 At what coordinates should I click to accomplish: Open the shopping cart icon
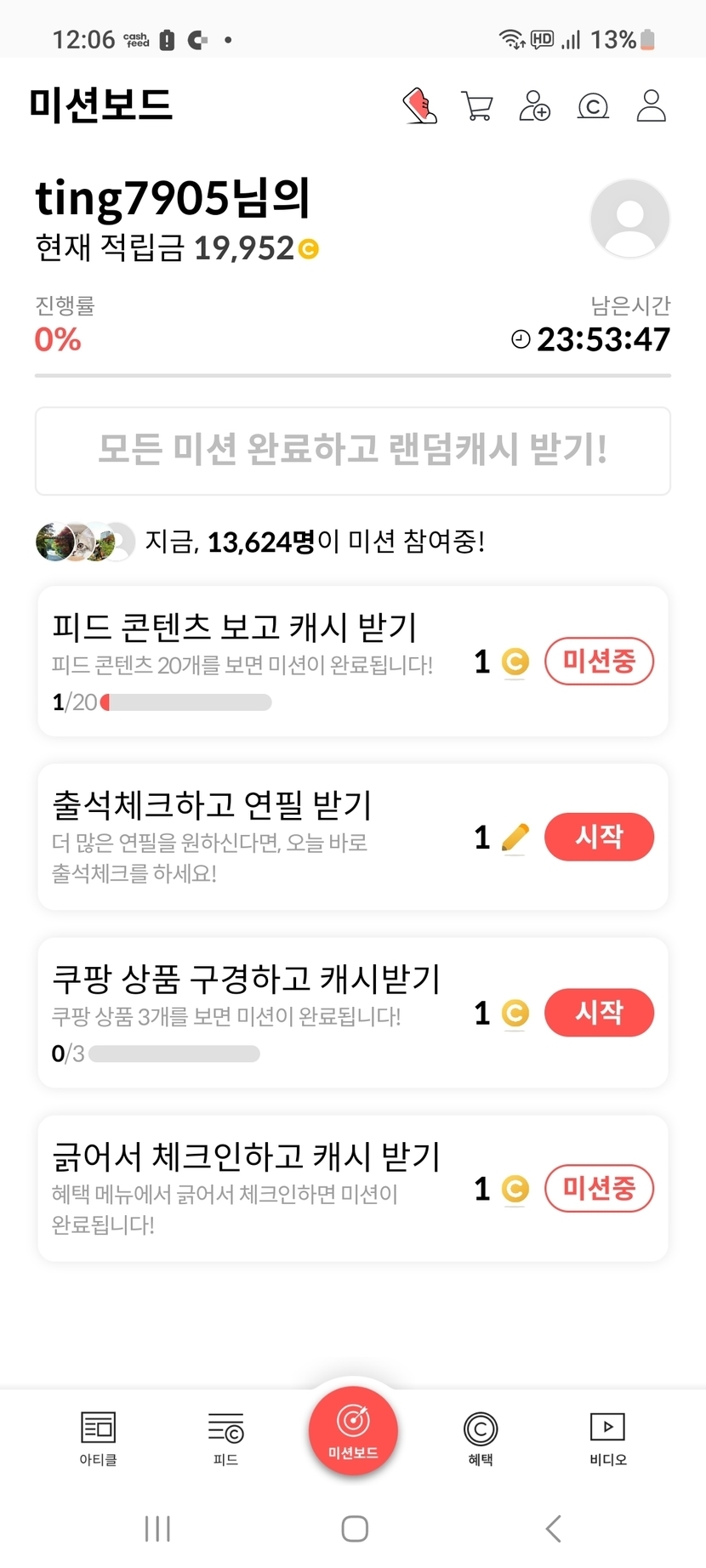pos(477,106)
